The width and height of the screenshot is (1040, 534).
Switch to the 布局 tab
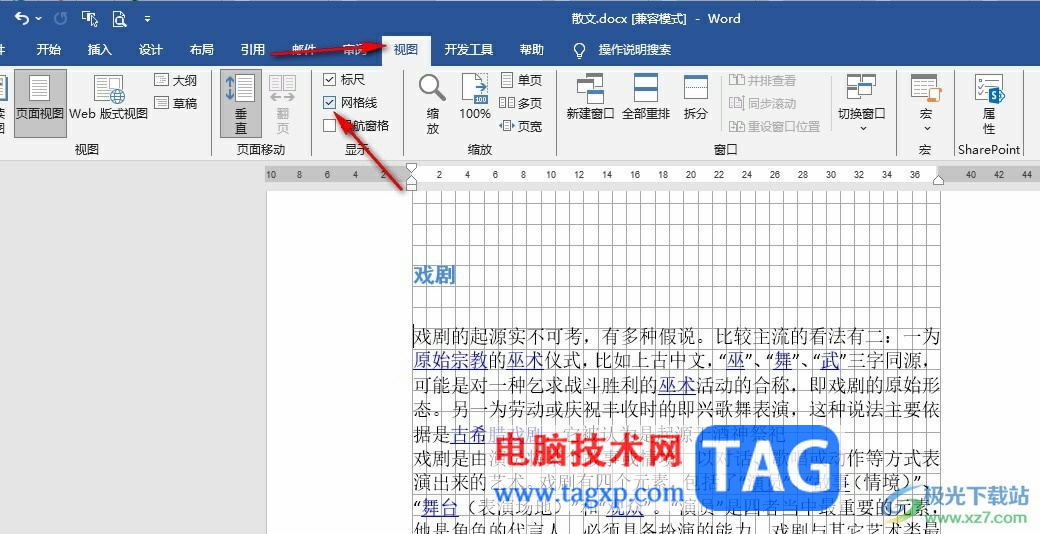(202, 50)
